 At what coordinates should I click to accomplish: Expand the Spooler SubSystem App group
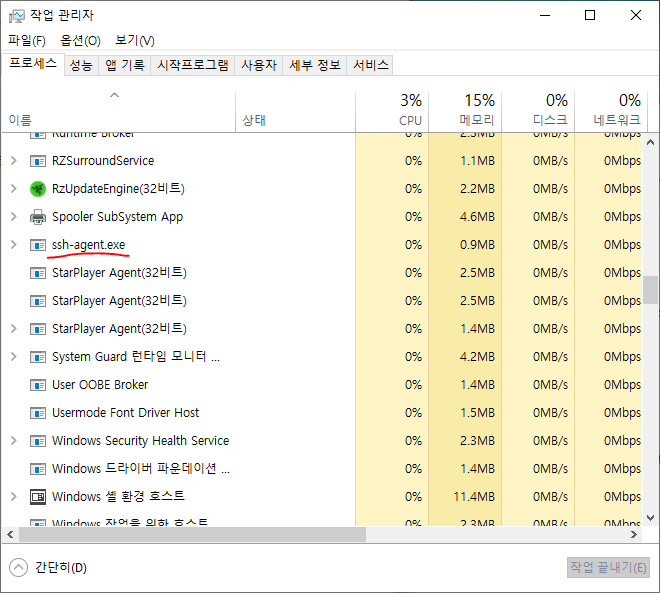13,216
